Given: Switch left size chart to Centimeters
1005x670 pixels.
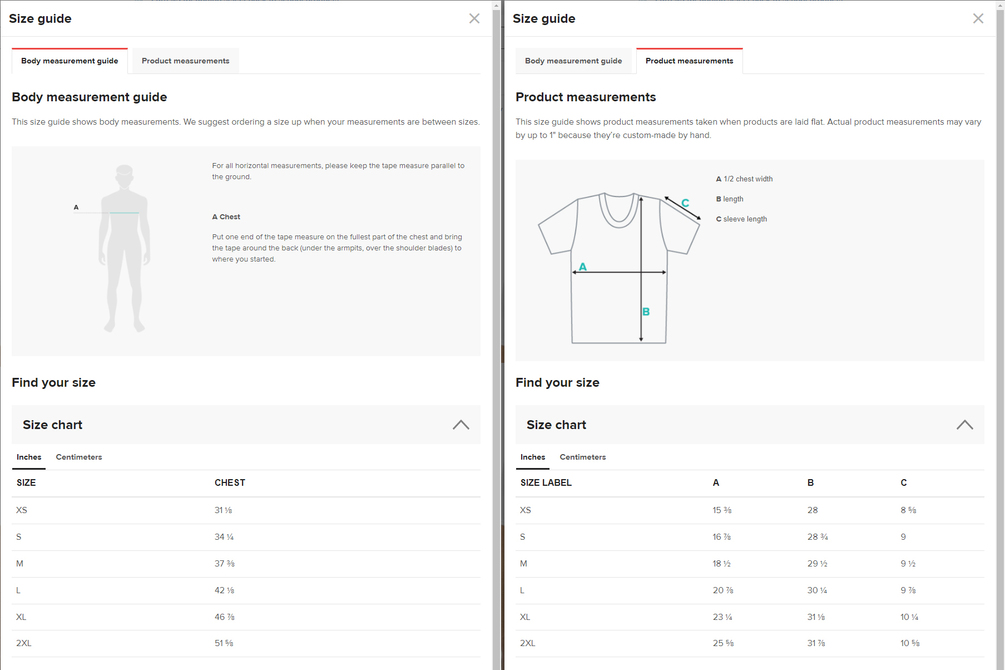Looking at the screenshot, I should pyautogui.click(x=79, y=457).
